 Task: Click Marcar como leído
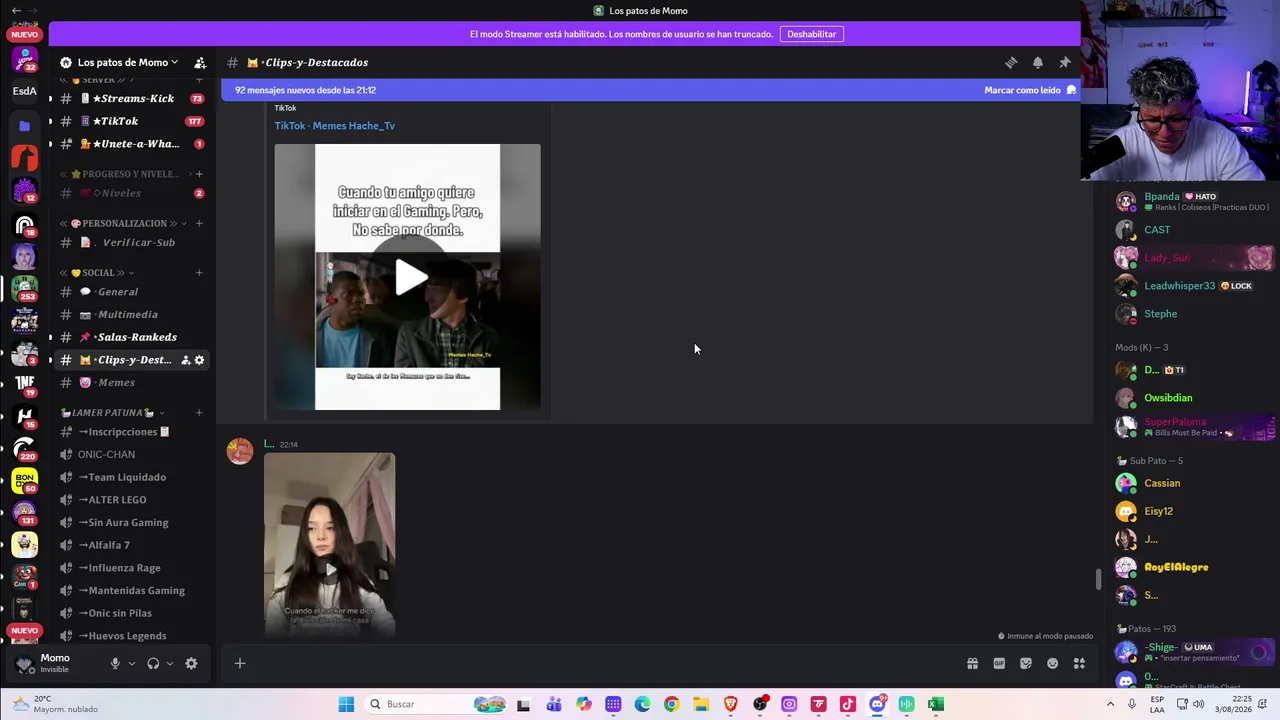coord(1030,90)
